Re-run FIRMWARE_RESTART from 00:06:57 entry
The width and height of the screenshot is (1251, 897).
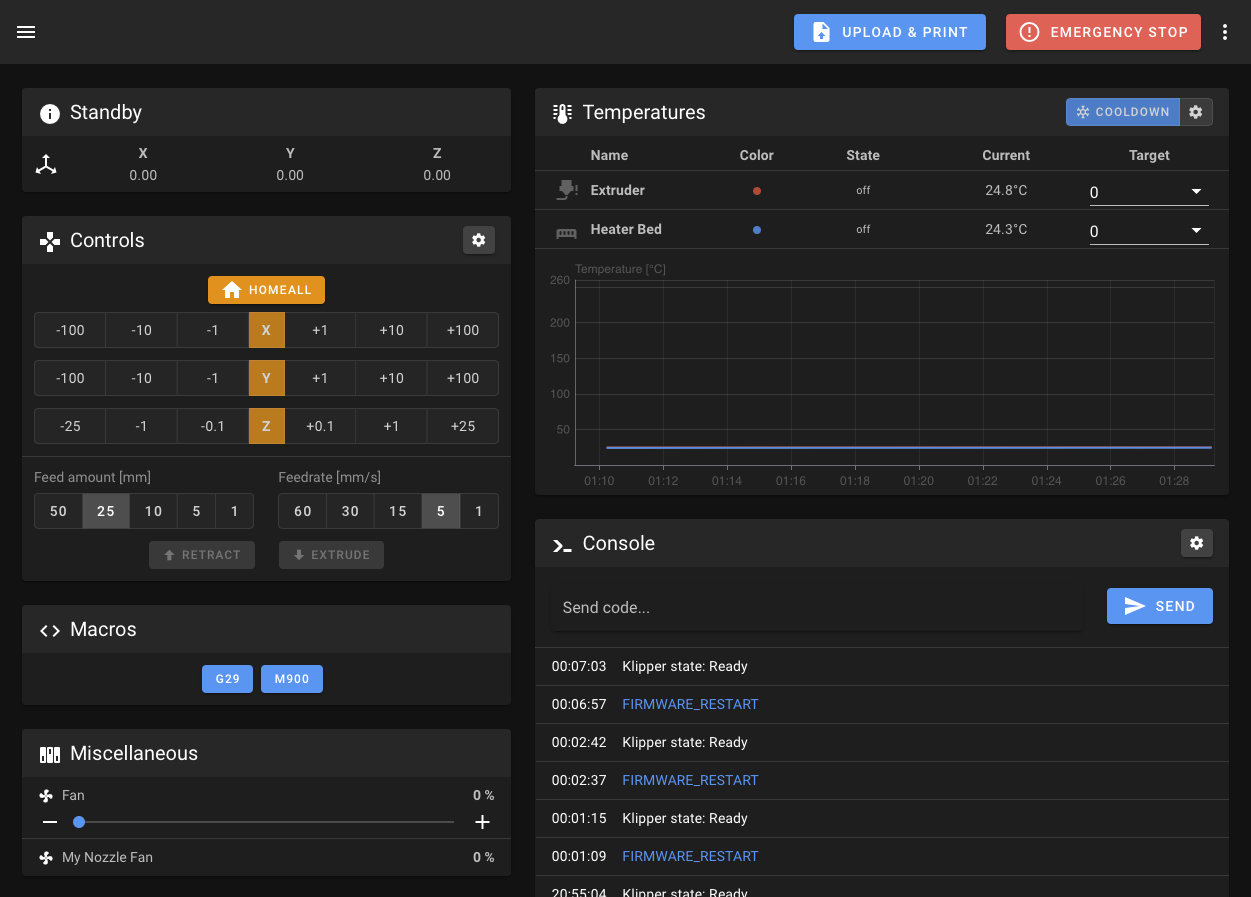coord(690,704)
